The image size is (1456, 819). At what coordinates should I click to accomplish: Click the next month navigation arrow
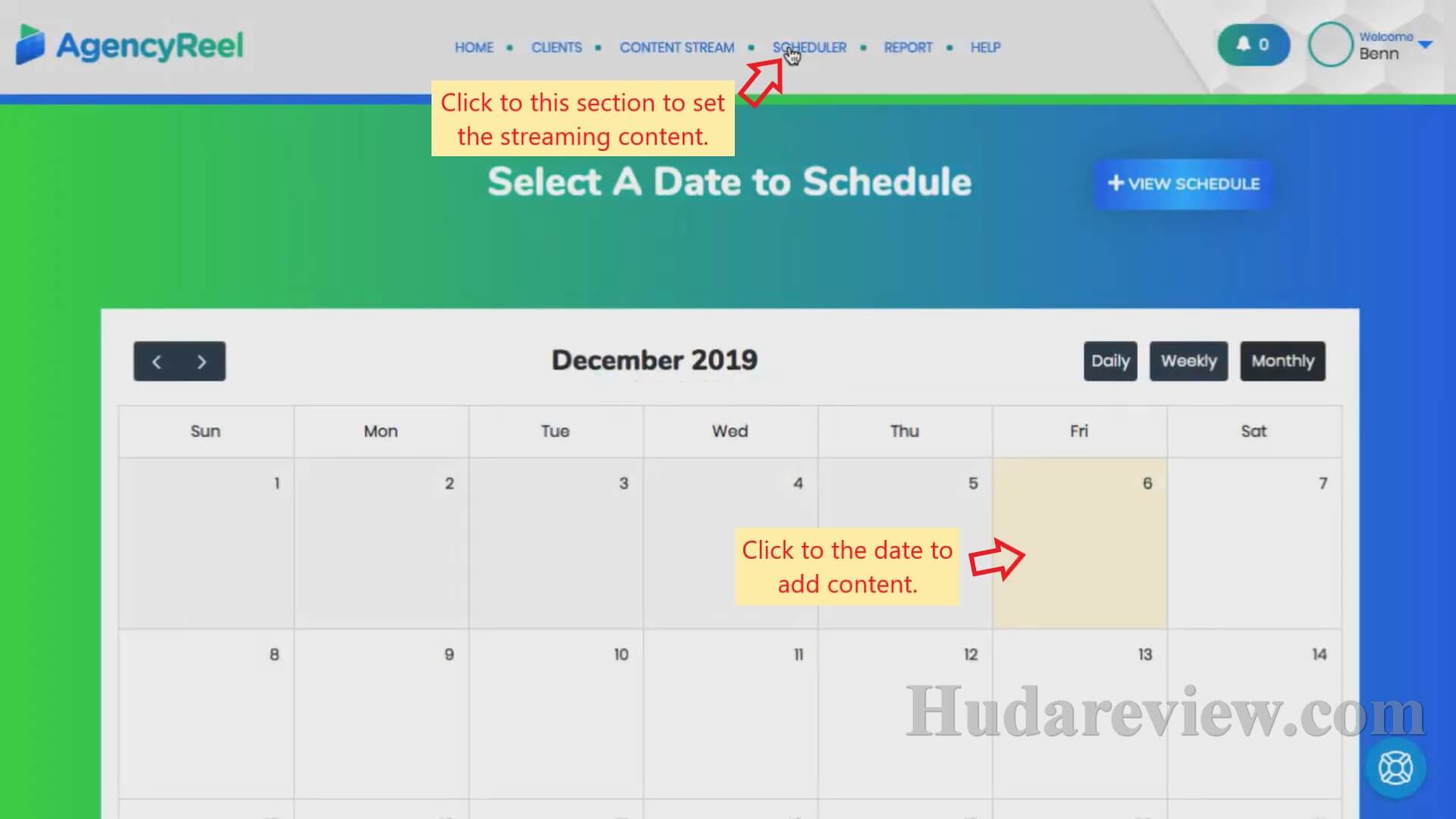click(x=201, y=361)
